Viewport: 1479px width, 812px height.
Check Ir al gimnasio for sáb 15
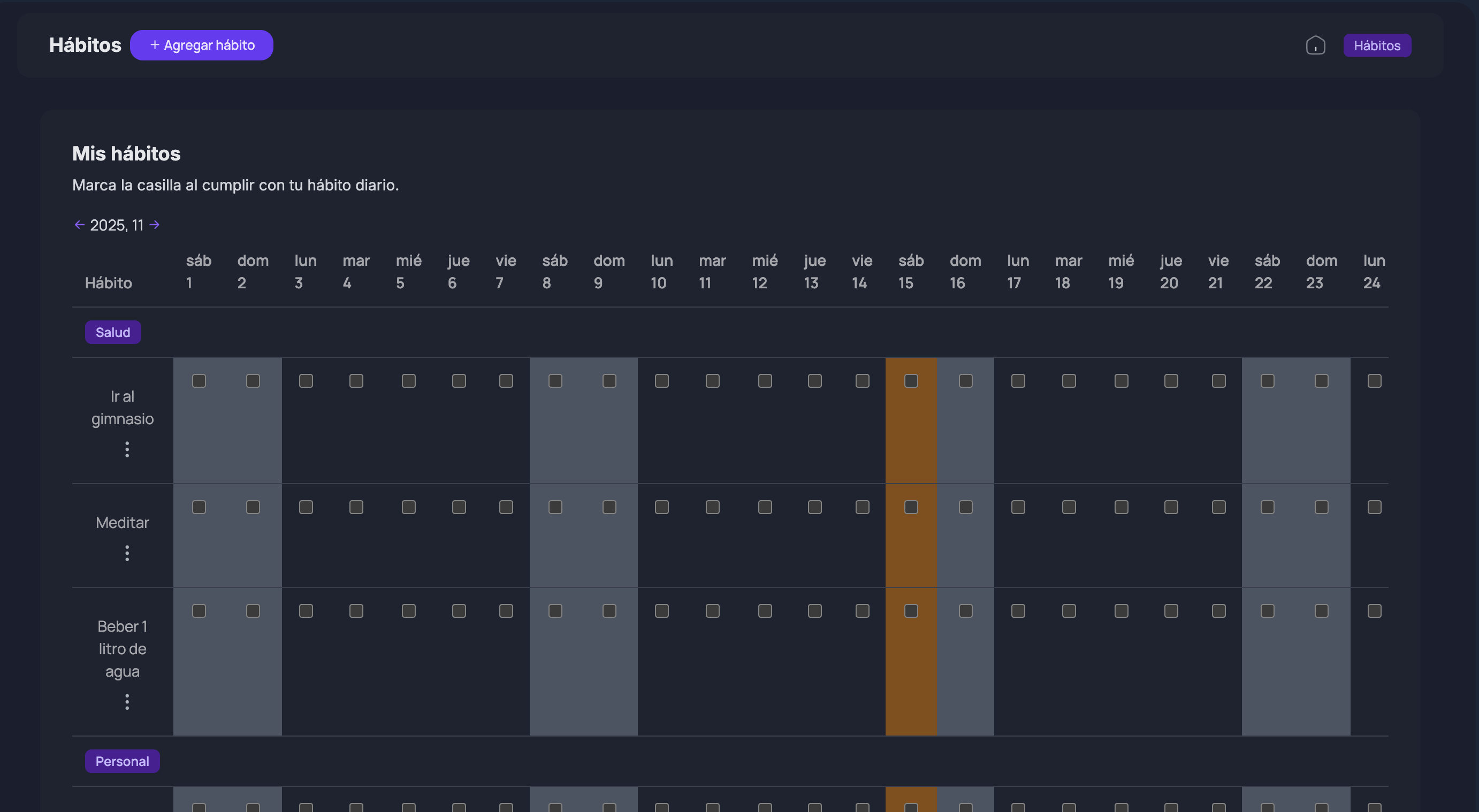pos(911,381)
